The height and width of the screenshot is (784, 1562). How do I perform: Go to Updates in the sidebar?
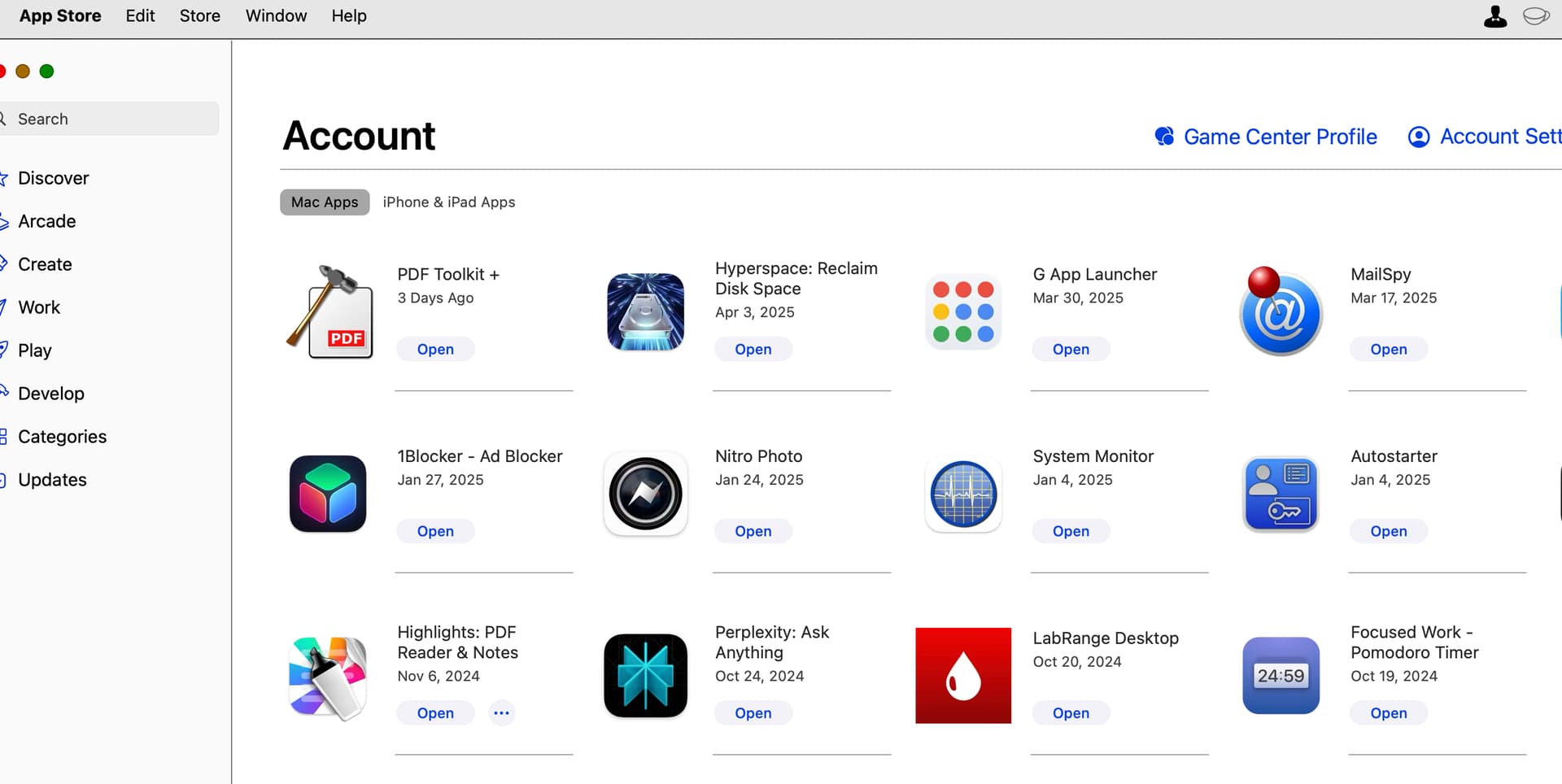coord(52,480)
